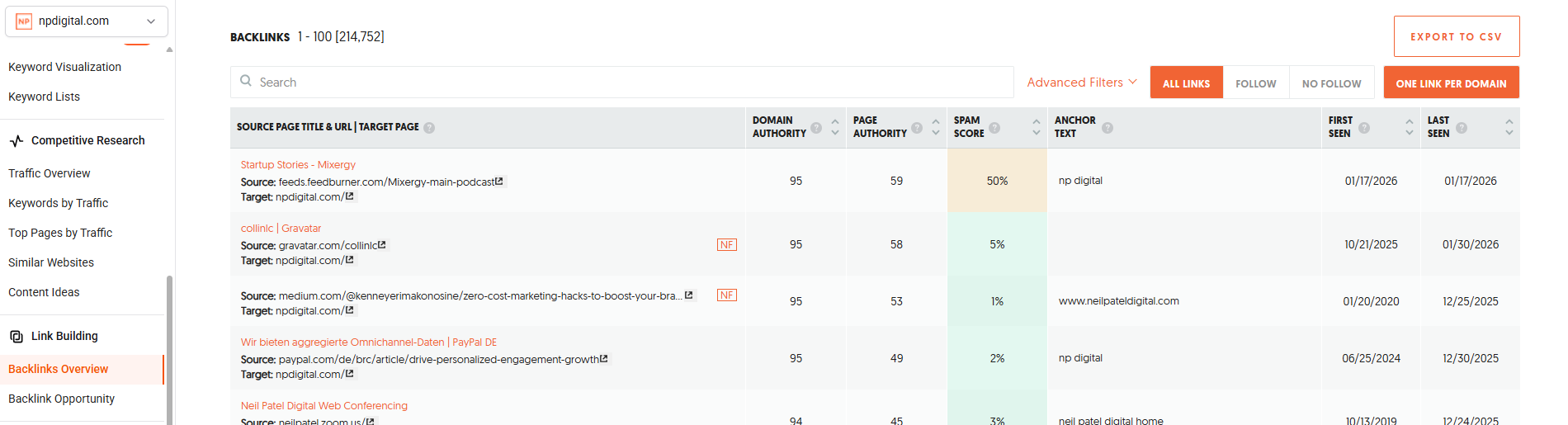Show help for Anchor Text column
This screenshot has height=425, width=1568.
coord(1108,128)
